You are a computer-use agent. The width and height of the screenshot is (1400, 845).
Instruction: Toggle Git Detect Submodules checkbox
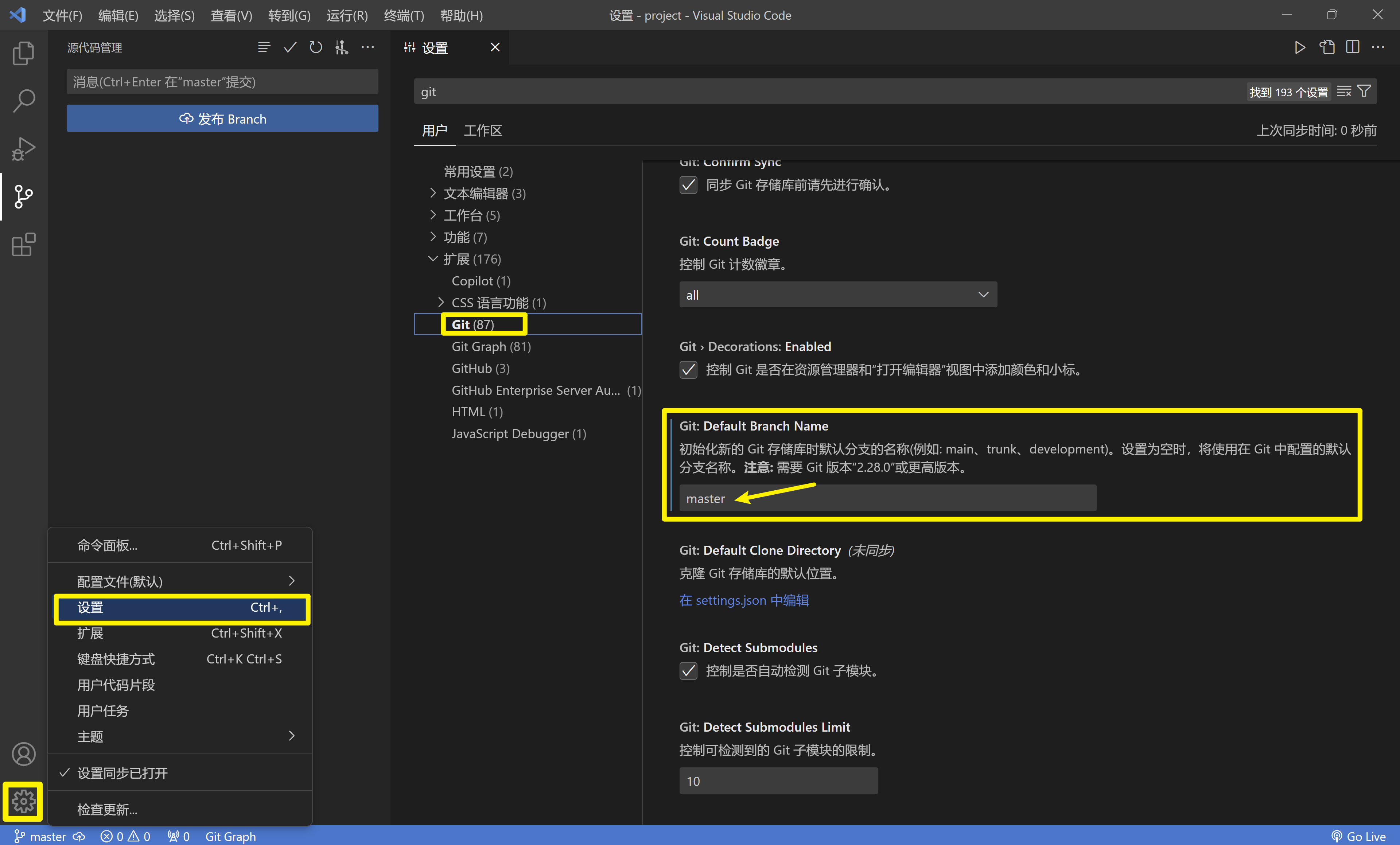pyautogui.click(x=688, y=671)
